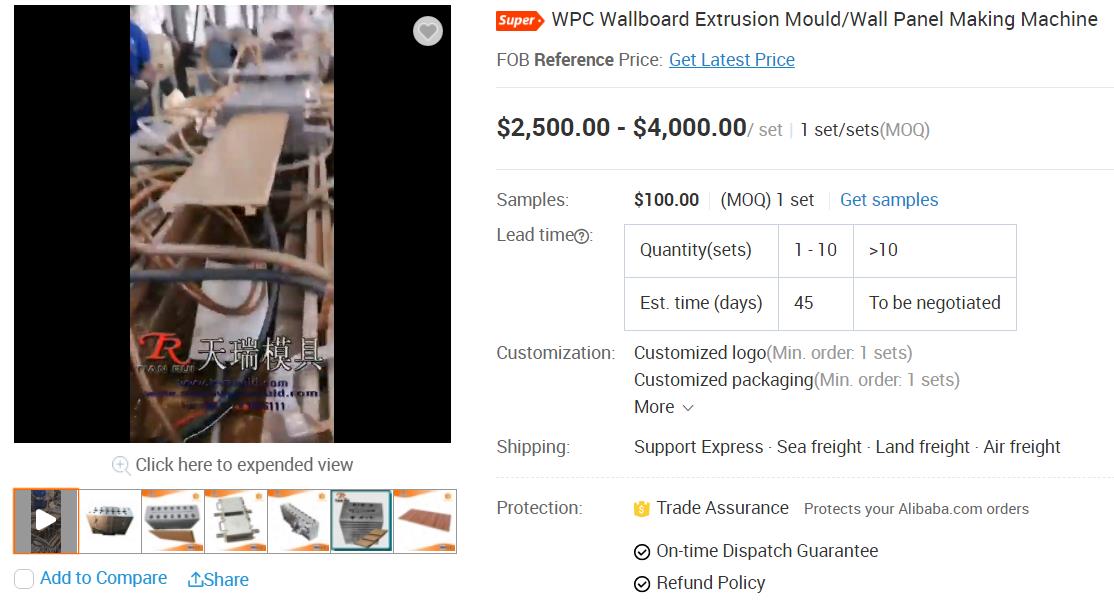Play the product video thumbnail
The height and width of the screenshot is (609, 1114).
(46, 521)
